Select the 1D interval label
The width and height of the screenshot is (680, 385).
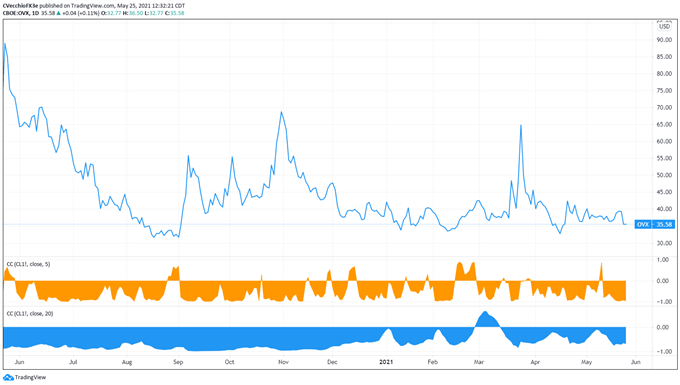(36, 13)
